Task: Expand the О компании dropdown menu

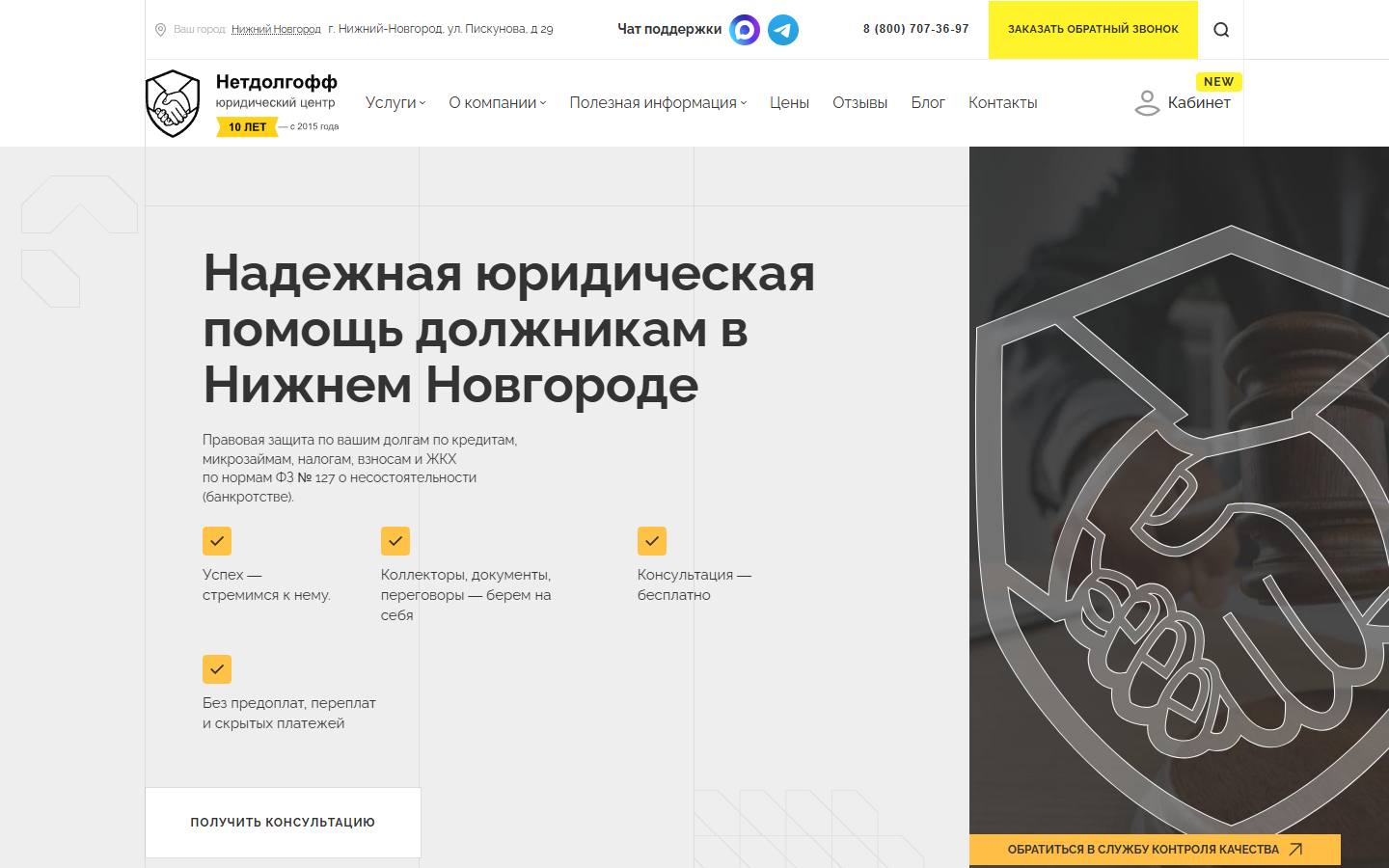Action: (x=498, y=103)
